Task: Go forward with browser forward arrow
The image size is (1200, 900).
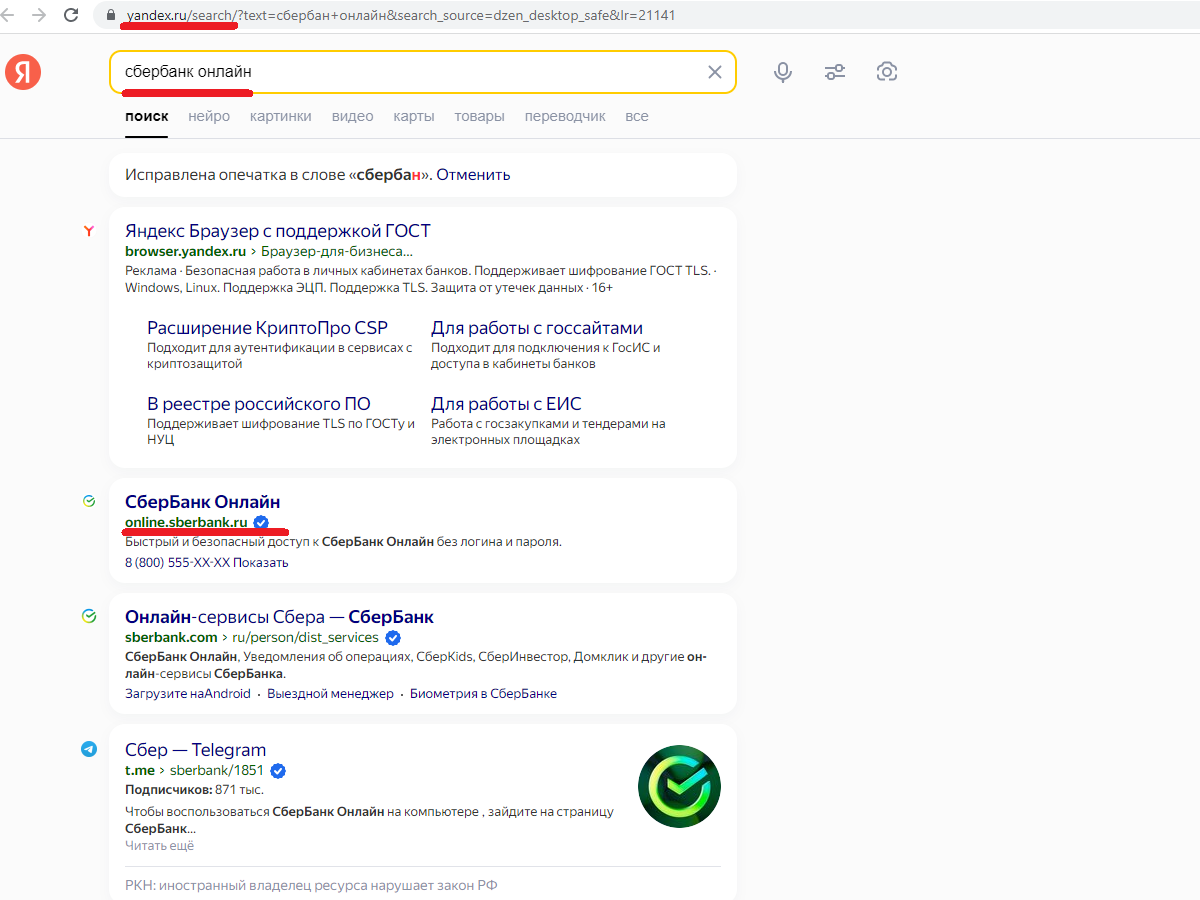Action: pyautogui.click(x=38, y=15)
